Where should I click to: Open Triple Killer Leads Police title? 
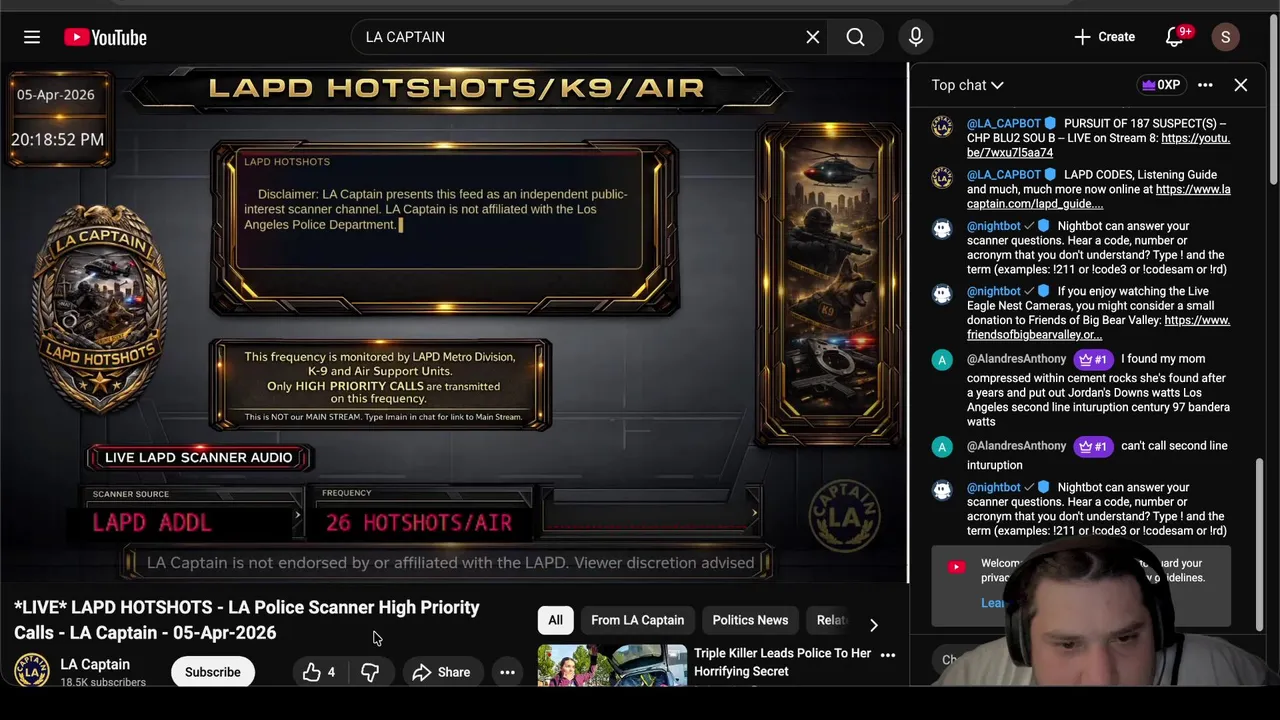tap(783, 662)
